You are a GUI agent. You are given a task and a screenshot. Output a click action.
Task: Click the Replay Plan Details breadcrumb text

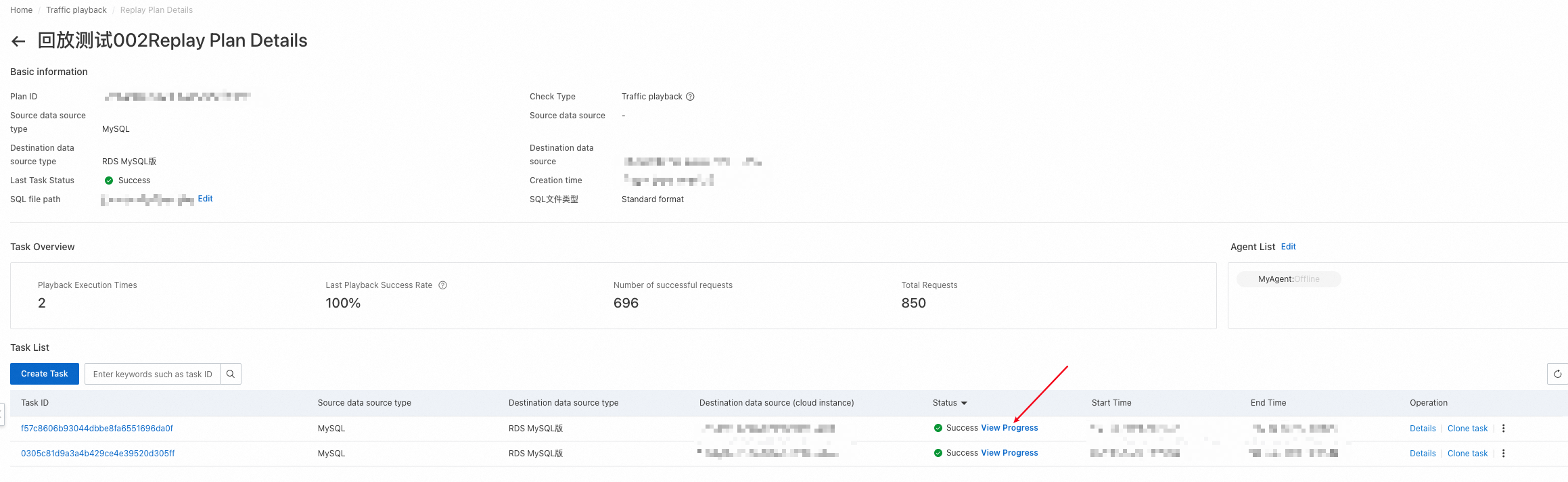click(156, 10)
